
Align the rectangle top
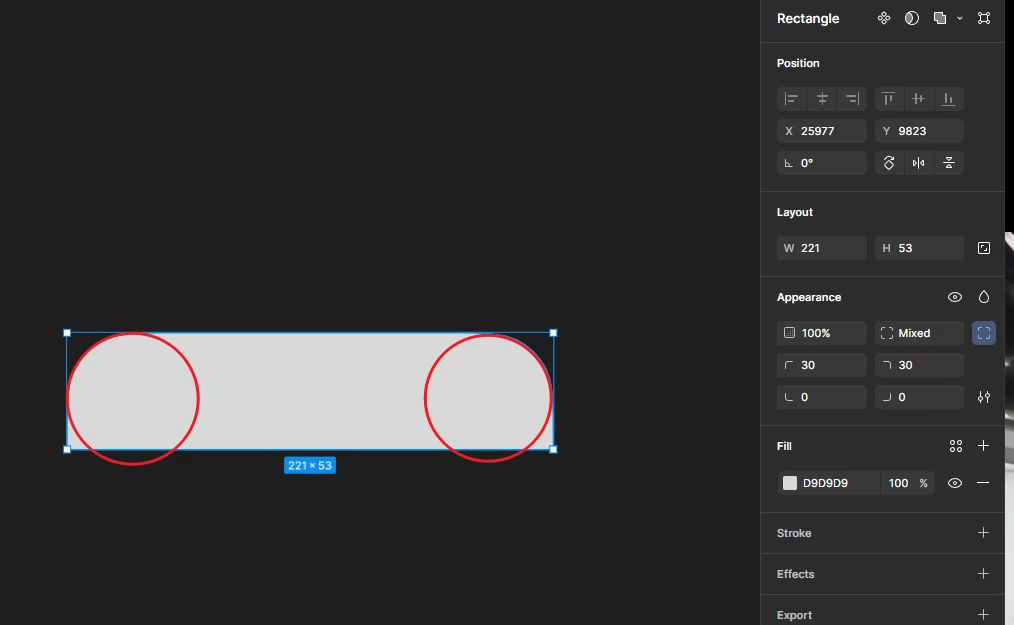coord(889,99)
